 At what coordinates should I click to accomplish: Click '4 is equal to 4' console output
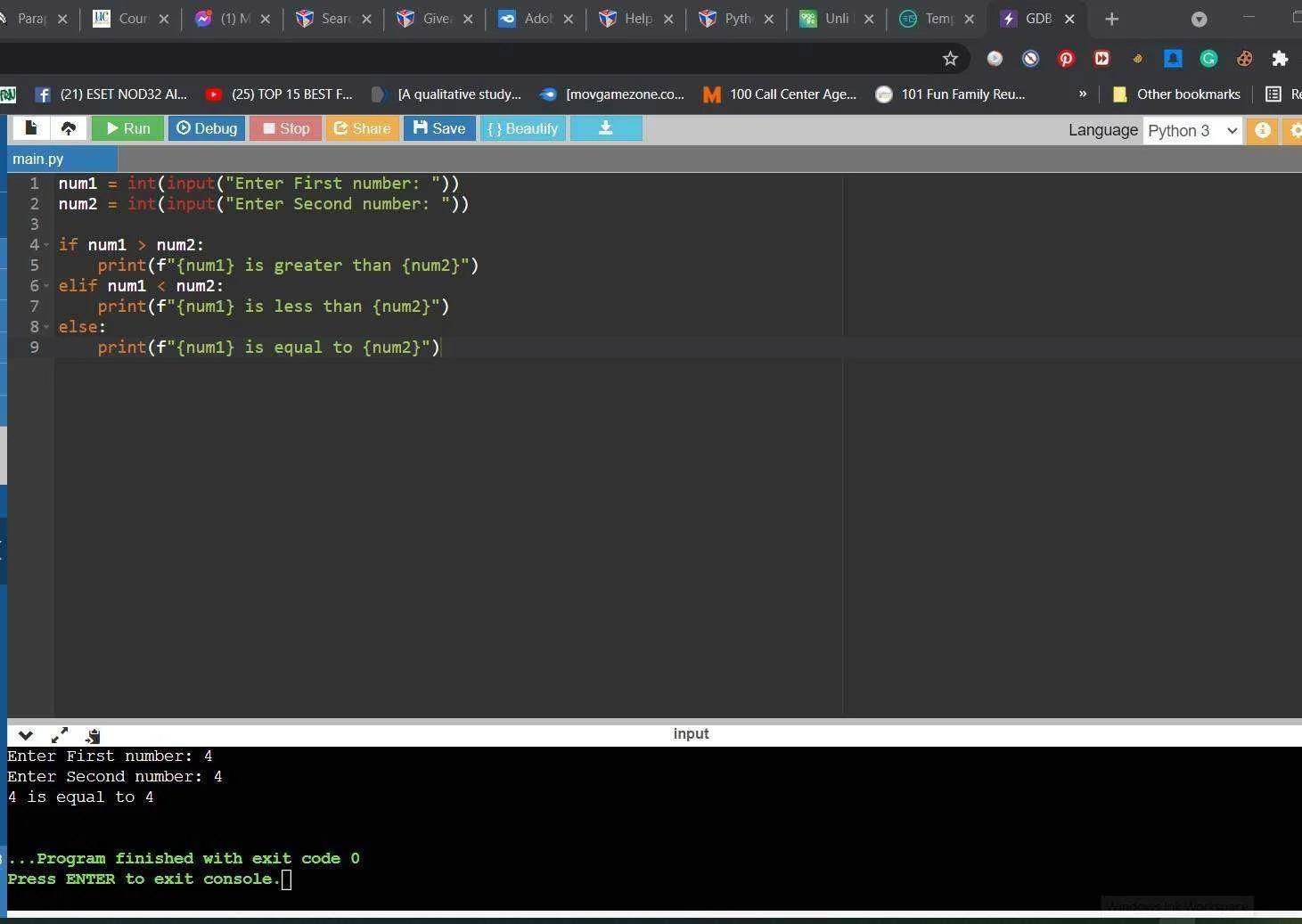coord(80,797)
